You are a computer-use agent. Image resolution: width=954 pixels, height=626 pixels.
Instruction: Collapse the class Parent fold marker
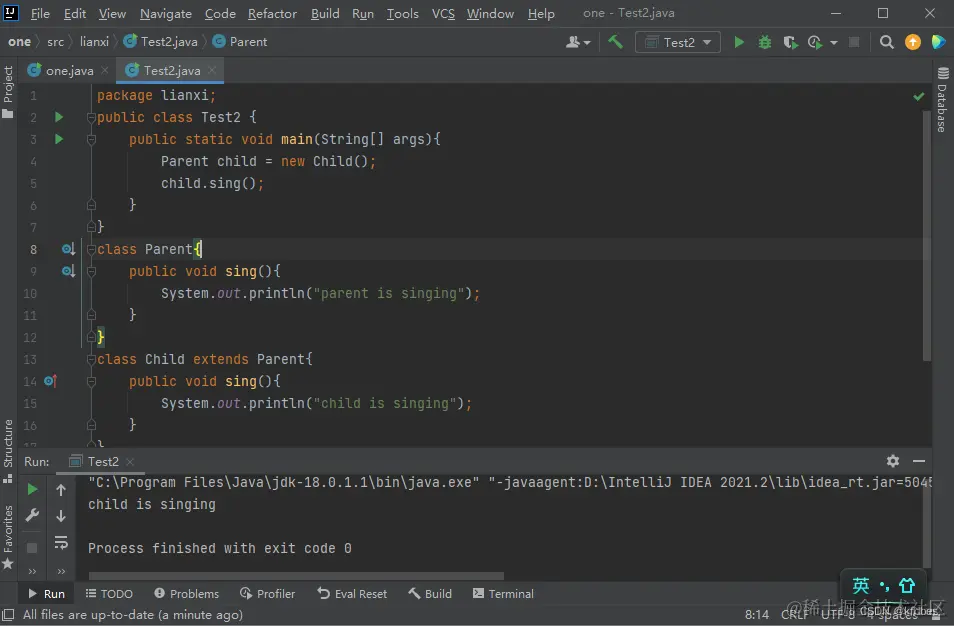[x=91, y=249]
